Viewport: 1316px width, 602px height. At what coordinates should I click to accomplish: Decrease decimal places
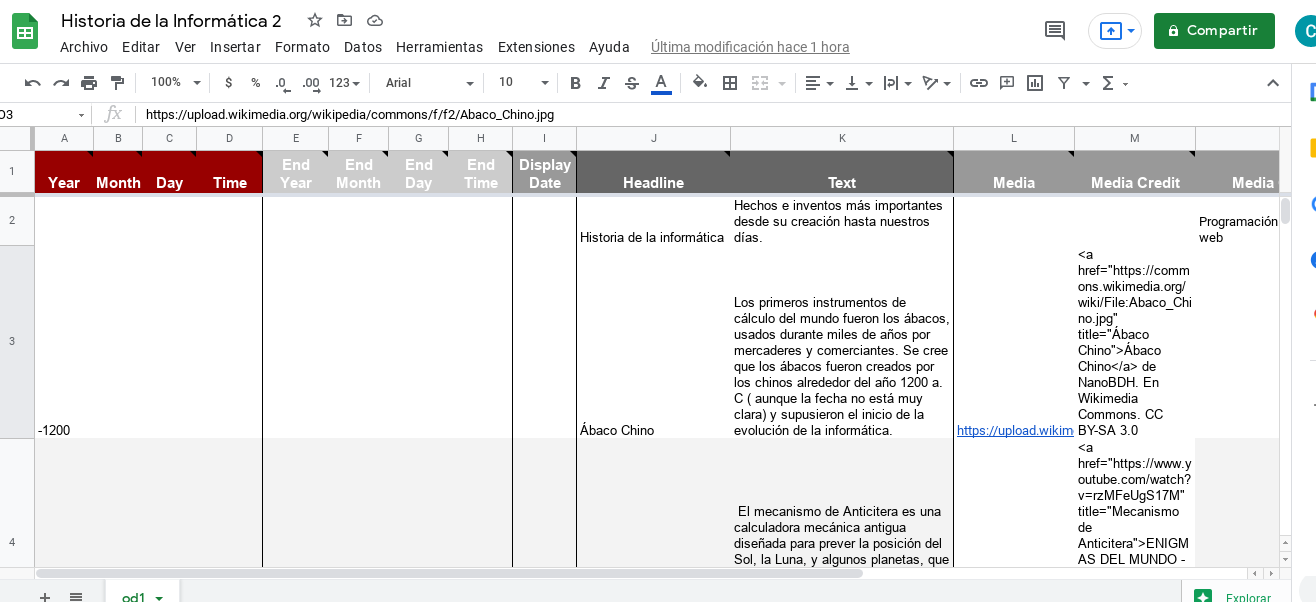coord(282,83)
